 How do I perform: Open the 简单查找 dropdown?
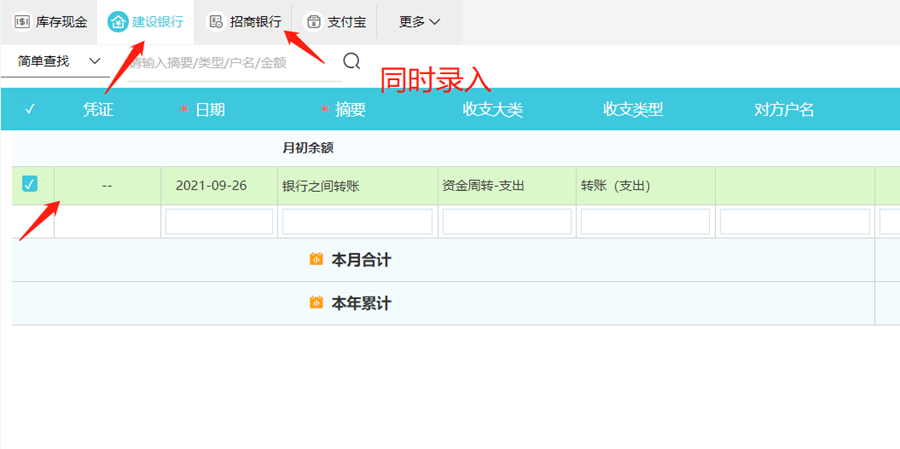tap(60, 62)
